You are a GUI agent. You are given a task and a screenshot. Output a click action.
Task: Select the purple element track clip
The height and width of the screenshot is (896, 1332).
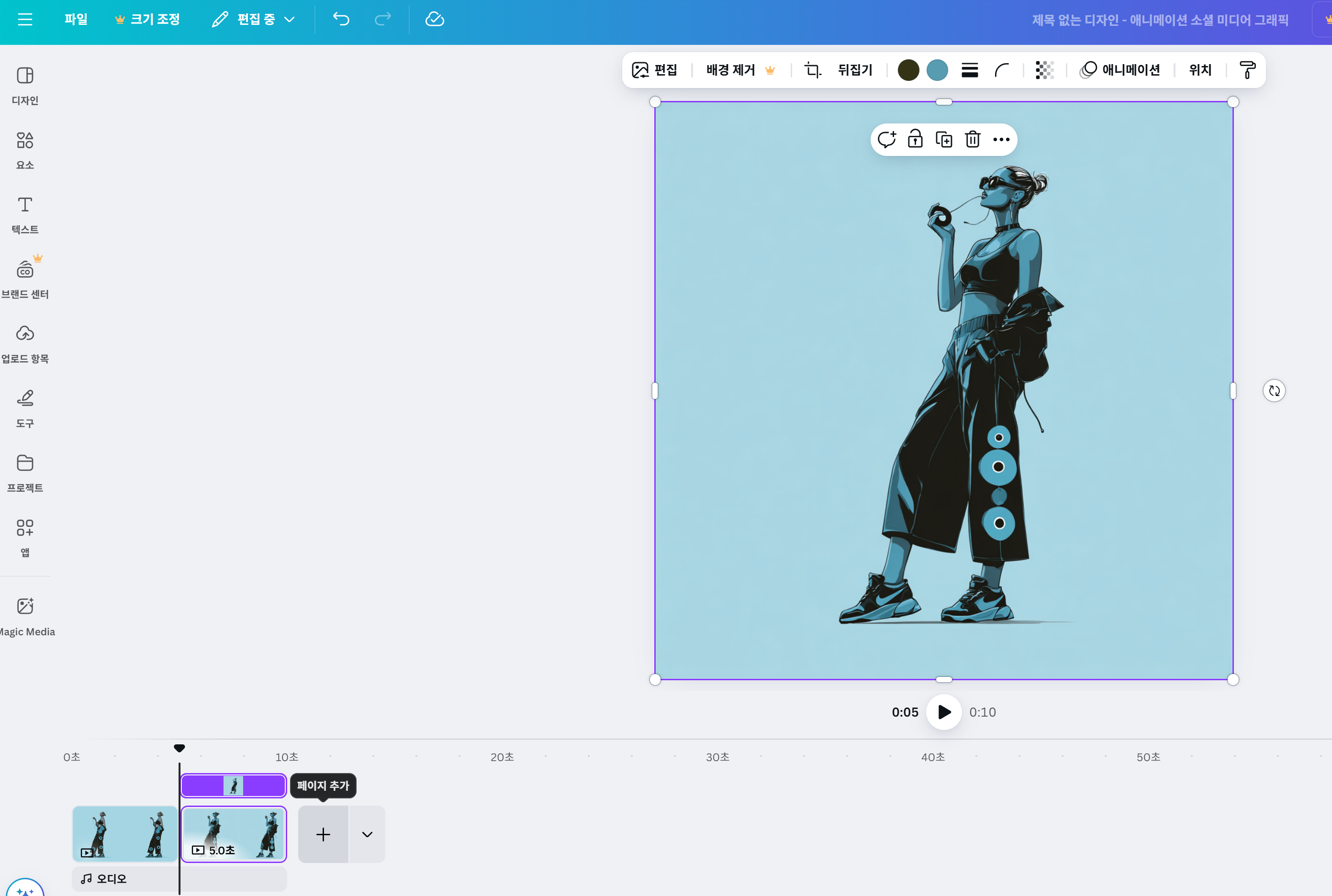pos(233,785)
